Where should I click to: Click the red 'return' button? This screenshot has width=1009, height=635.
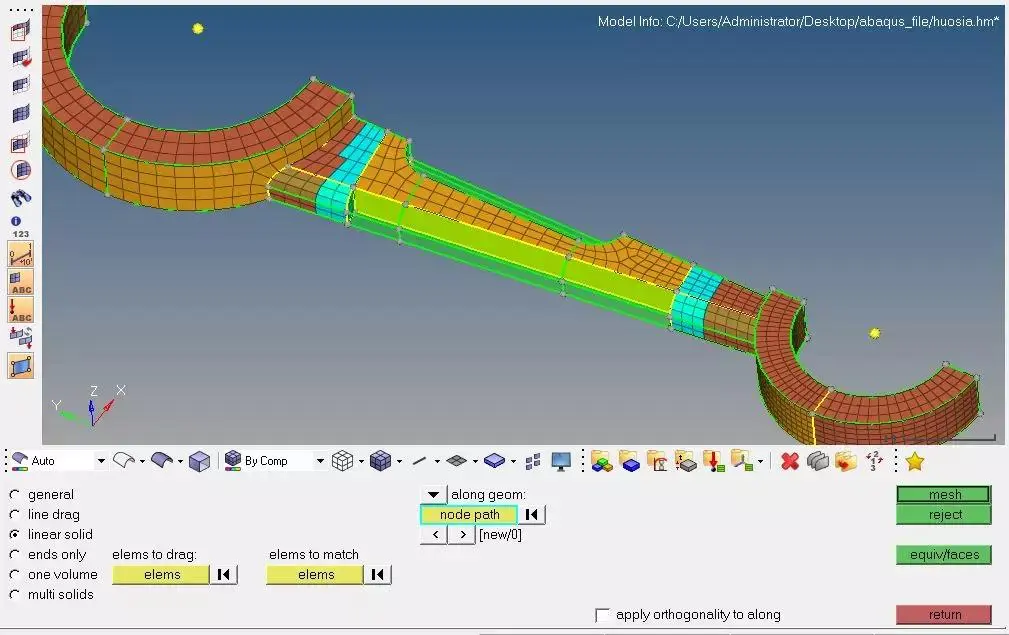[x=944, y=615]
